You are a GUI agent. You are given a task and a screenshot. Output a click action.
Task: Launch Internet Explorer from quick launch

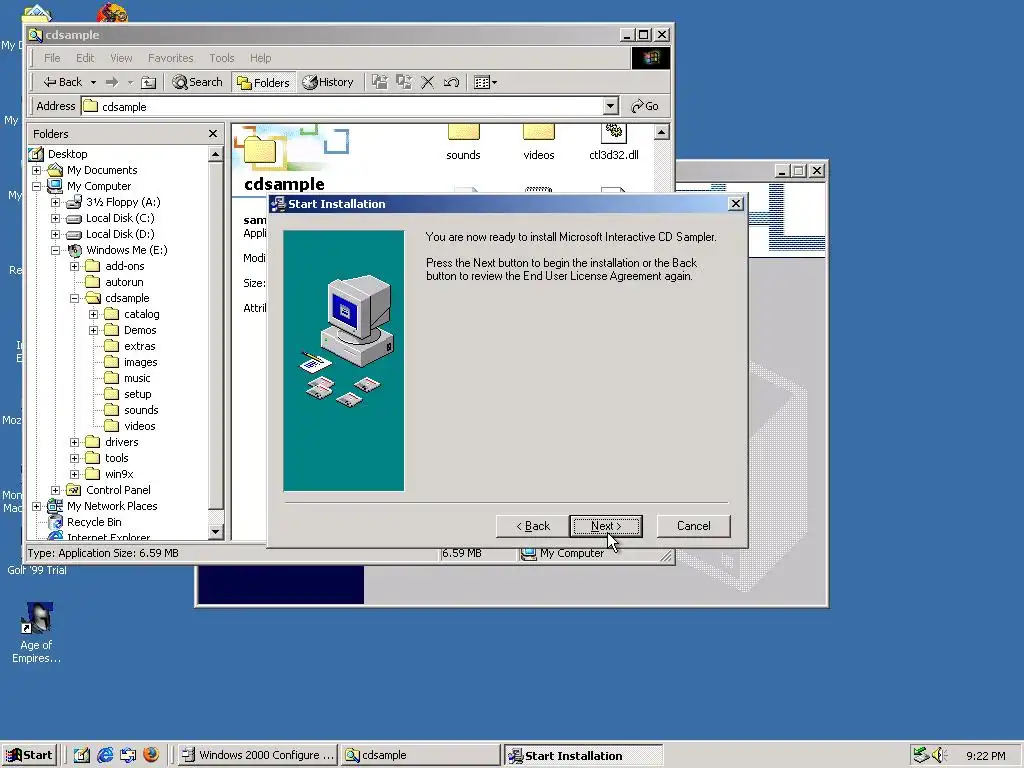point(104,755)
